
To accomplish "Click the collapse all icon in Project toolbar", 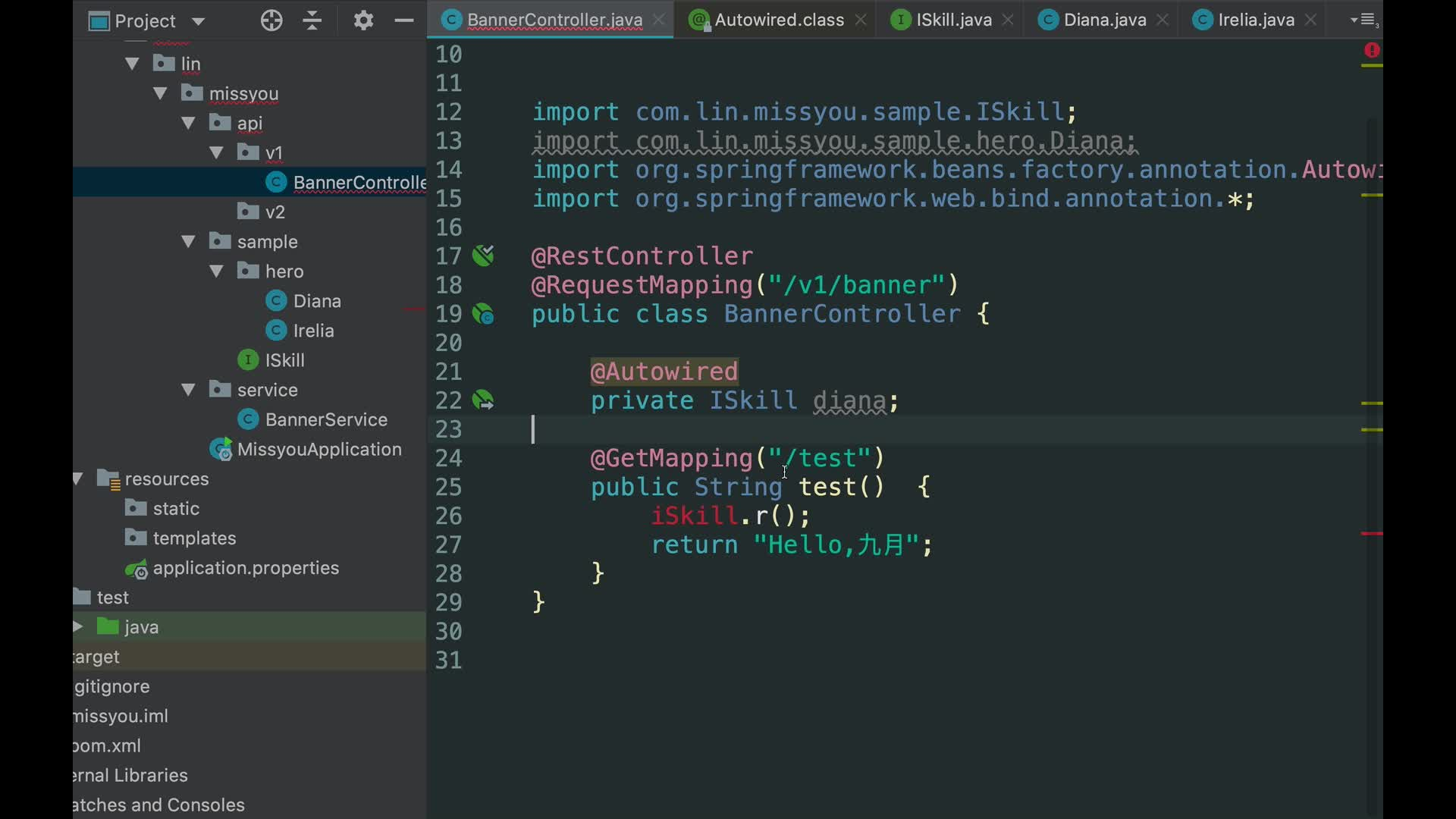I will click(x=312, y=20).
